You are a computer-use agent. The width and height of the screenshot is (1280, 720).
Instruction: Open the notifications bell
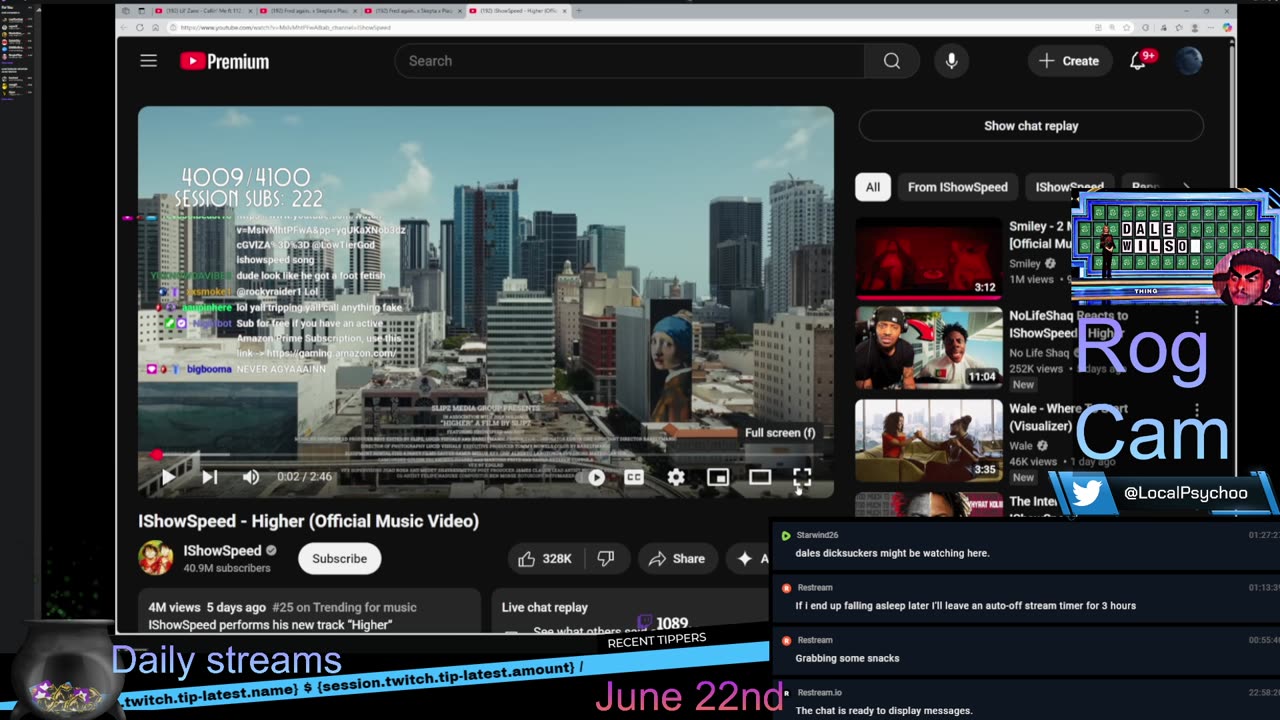tap(1138, 61)
